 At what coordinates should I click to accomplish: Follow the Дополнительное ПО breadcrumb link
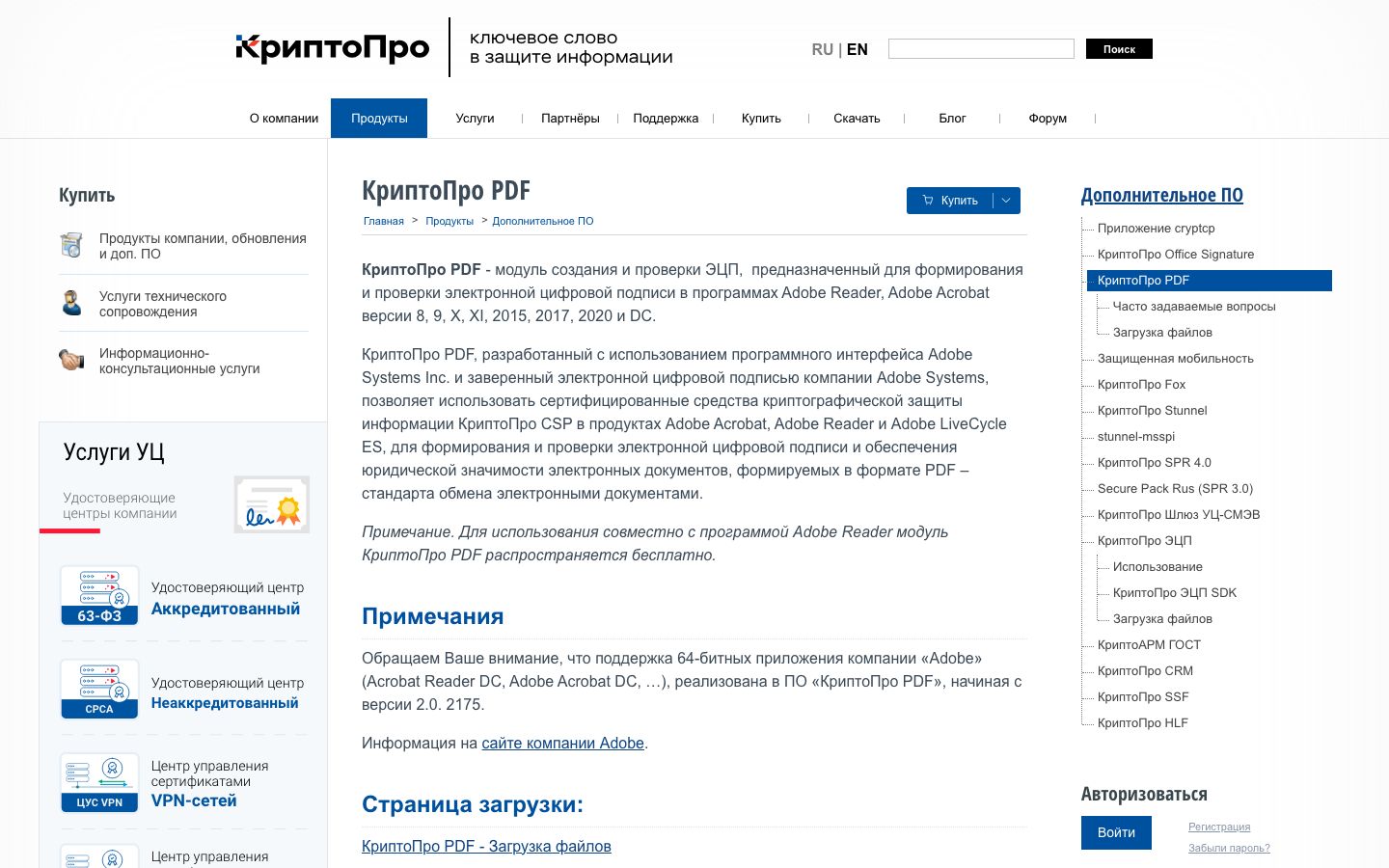click(x=543, y=222)
